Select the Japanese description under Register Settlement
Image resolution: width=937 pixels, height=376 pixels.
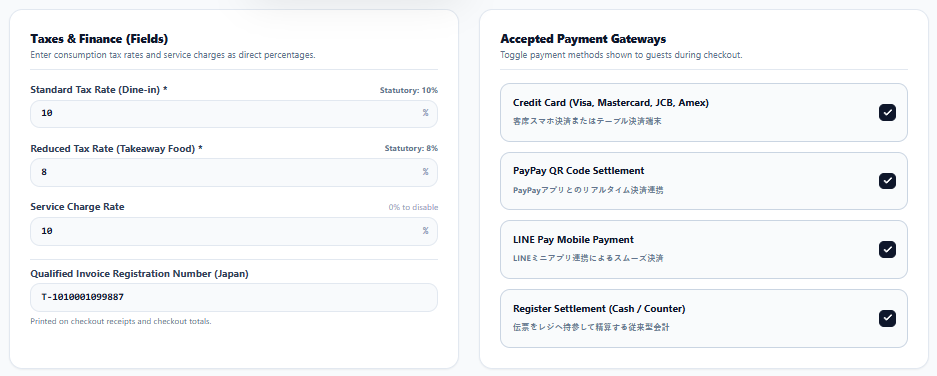tap(591, 328)
